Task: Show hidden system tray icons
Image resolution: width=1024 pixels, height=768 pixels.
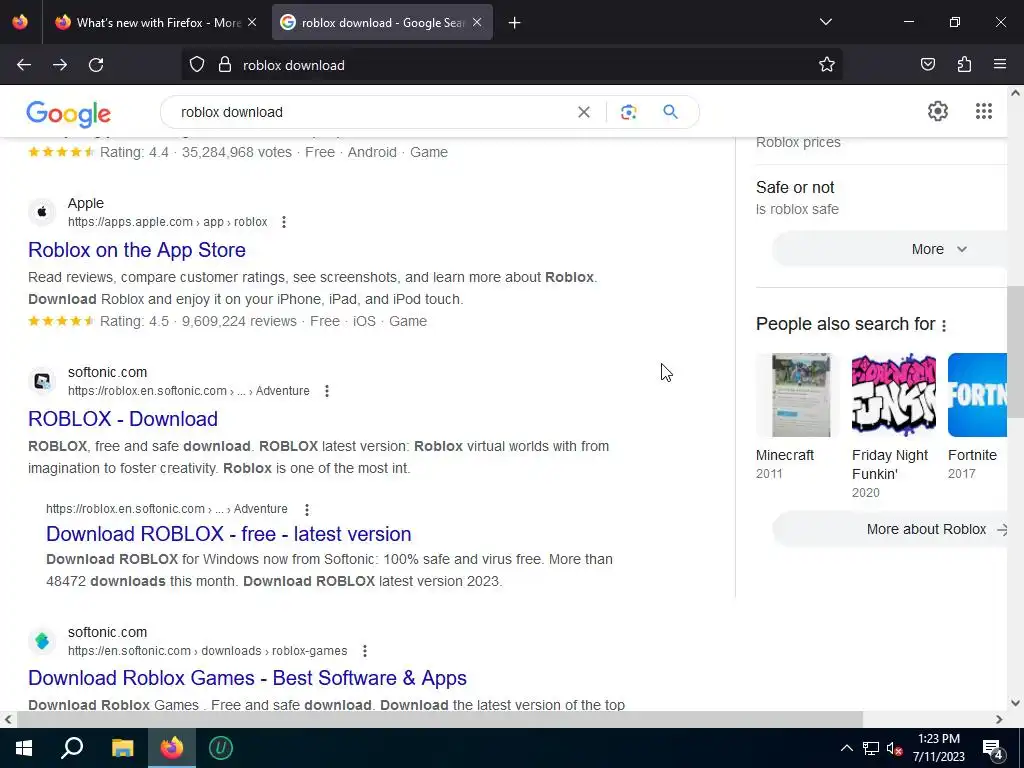Action: click(x=846, y=748)
